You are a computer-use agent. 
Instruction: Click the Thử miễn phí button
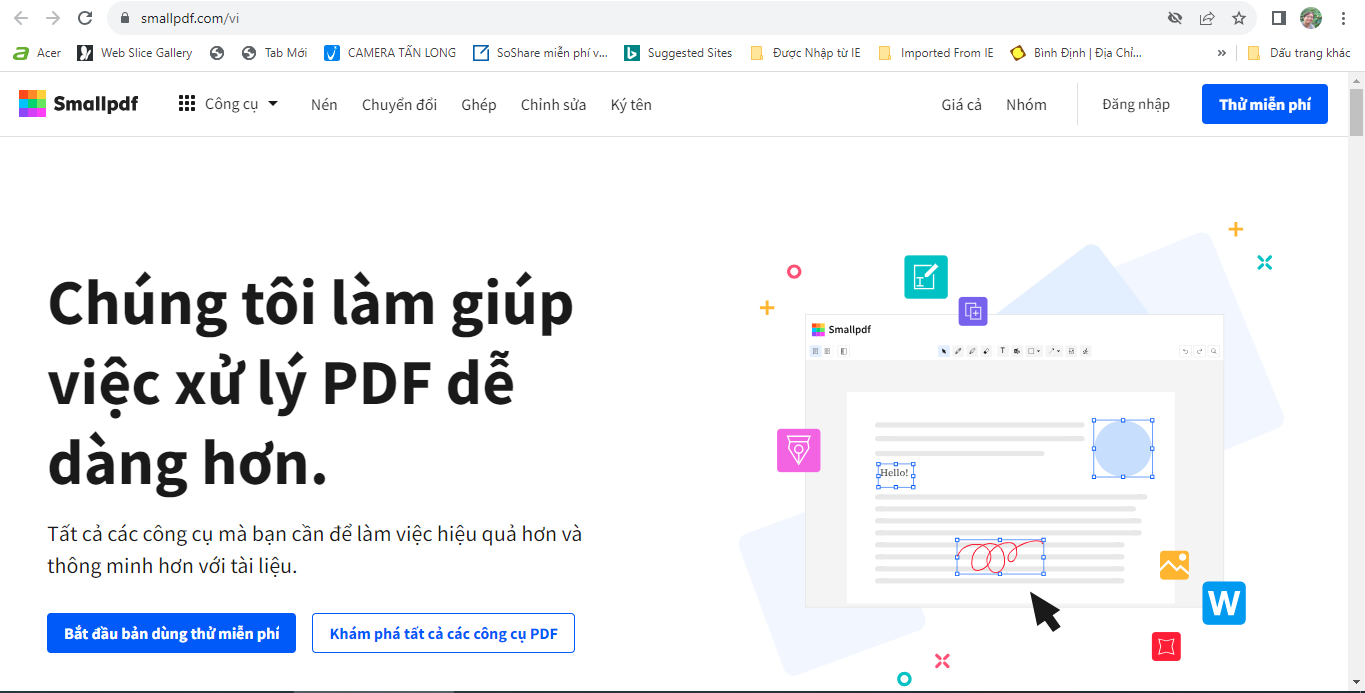(1265, 104)
